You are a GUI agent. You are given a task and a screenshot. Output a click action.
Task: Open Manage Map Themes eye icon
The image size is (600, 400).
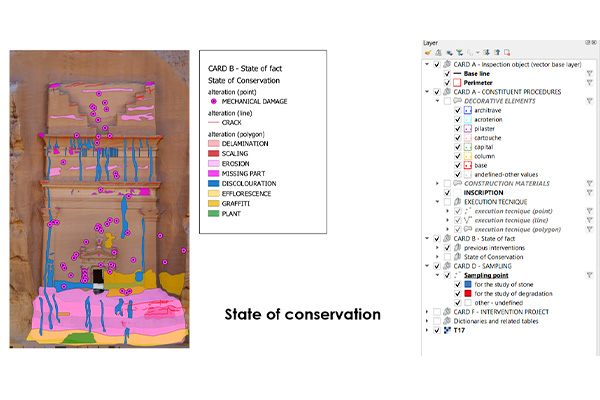[x=449, y=53]
